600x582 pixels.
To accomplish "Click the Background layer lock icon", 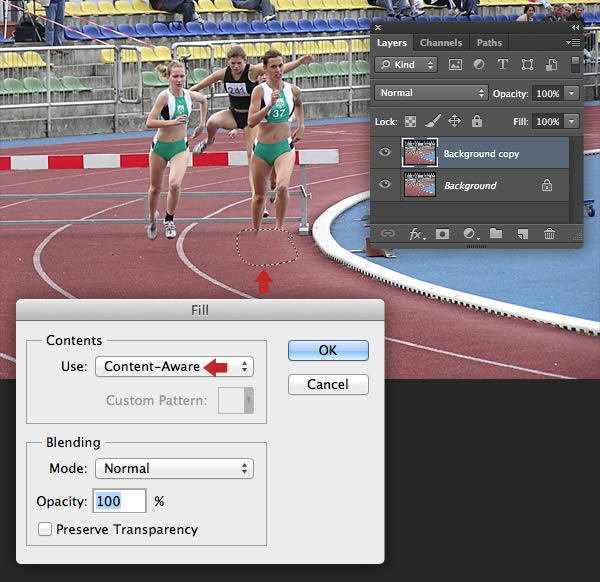I will click(x=547, y=185).
